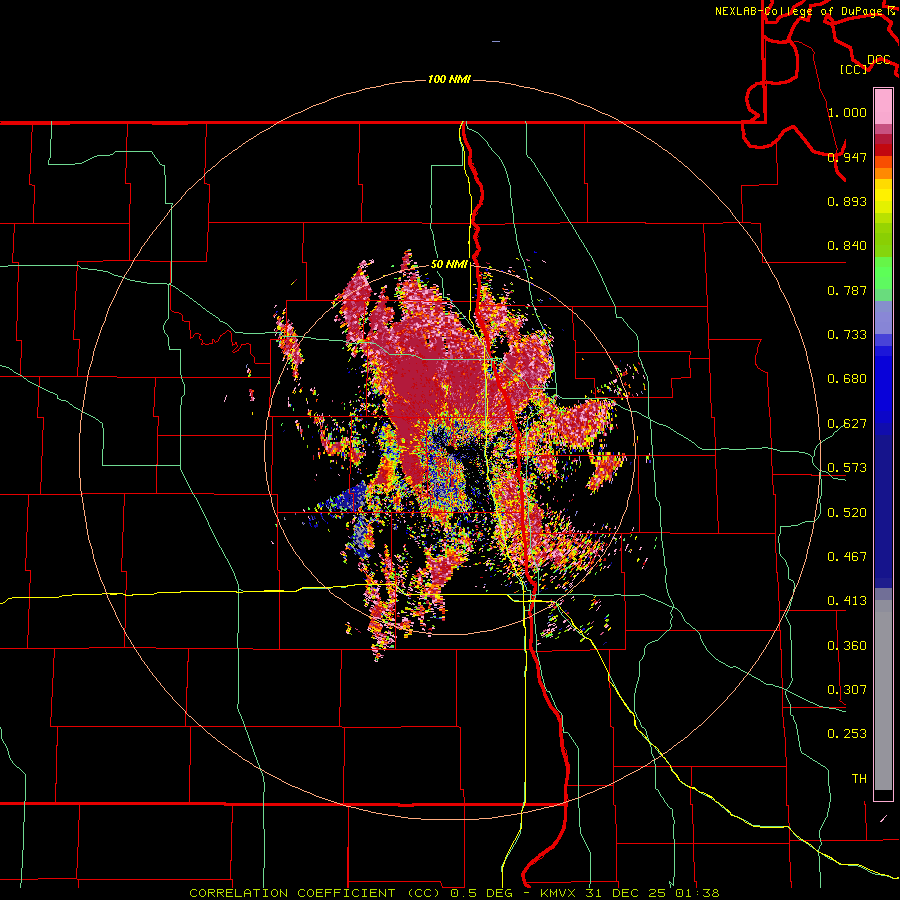
Task: Click the Correlation Coefficient KMVX caption text
Action: [x=454, y=893]
